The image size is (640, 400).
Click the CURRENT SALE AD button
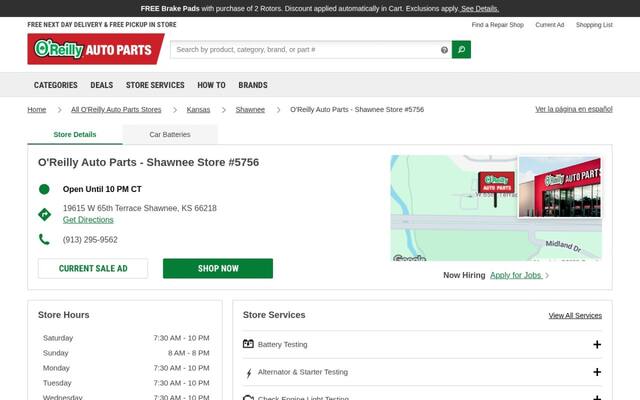click(x=93, y=268)
